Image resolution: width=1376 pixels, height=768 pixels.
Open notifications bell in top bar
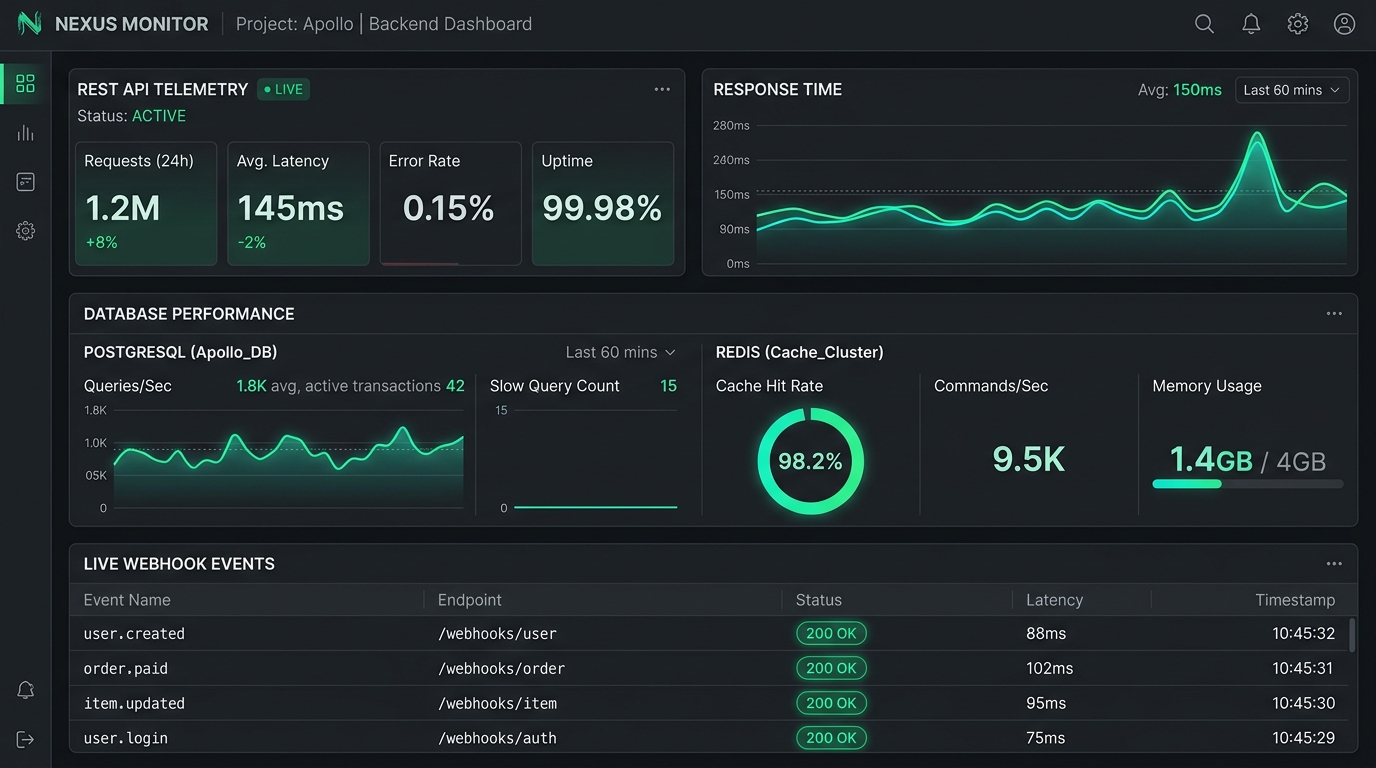(1251, 24)
